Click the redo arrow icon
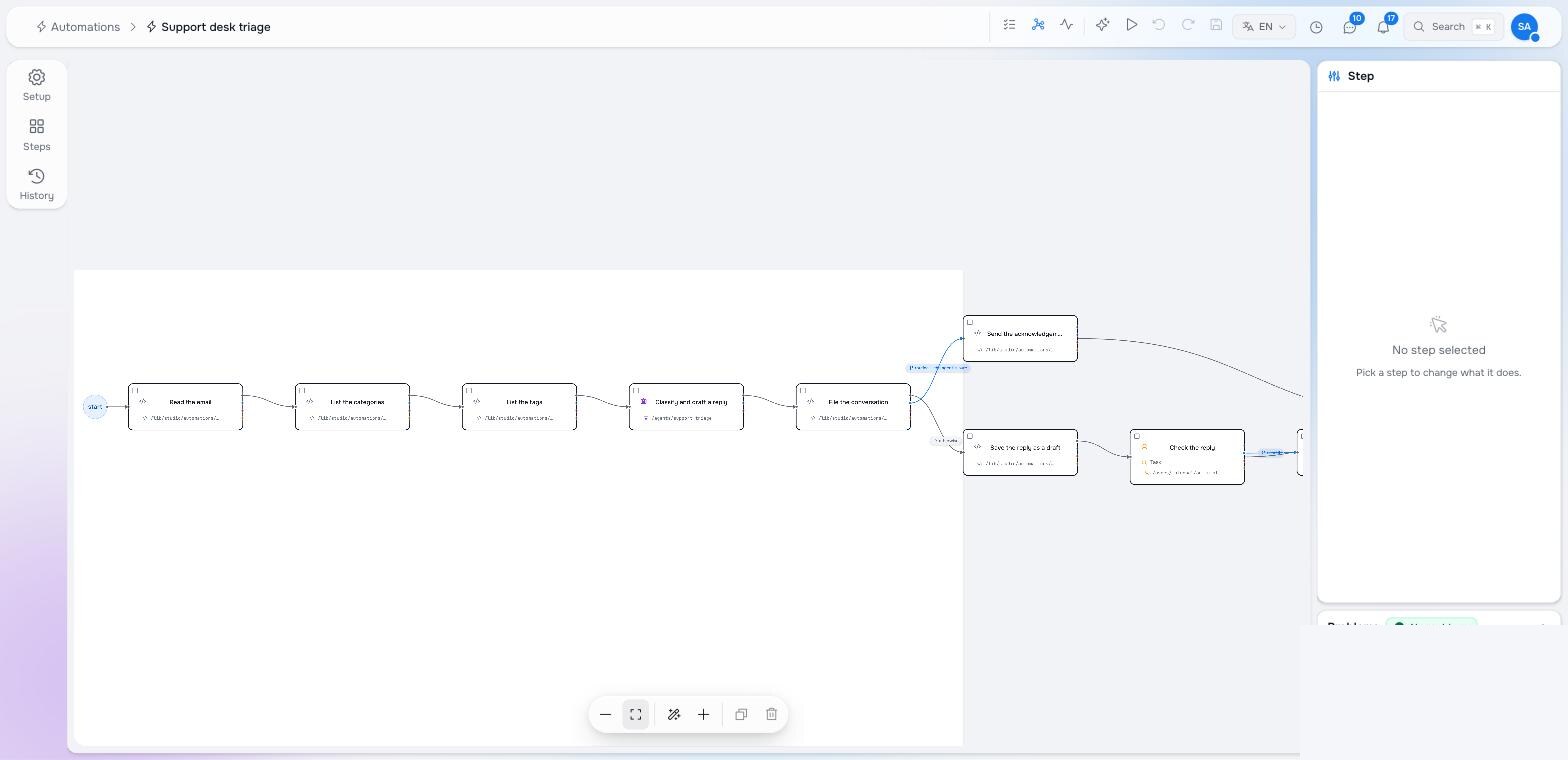Viewport: 1568px width, 760px height. 1188,25
